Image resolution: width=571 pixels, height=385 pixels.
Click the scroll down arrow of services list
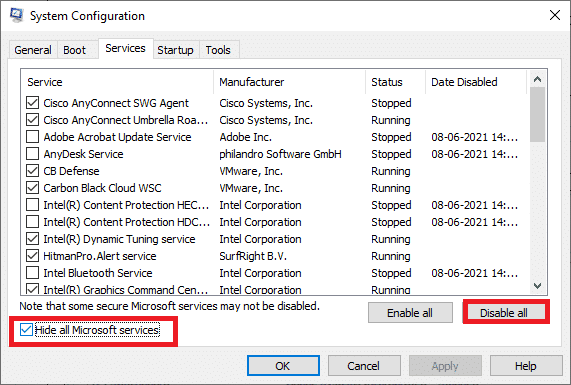pos(537,286)
